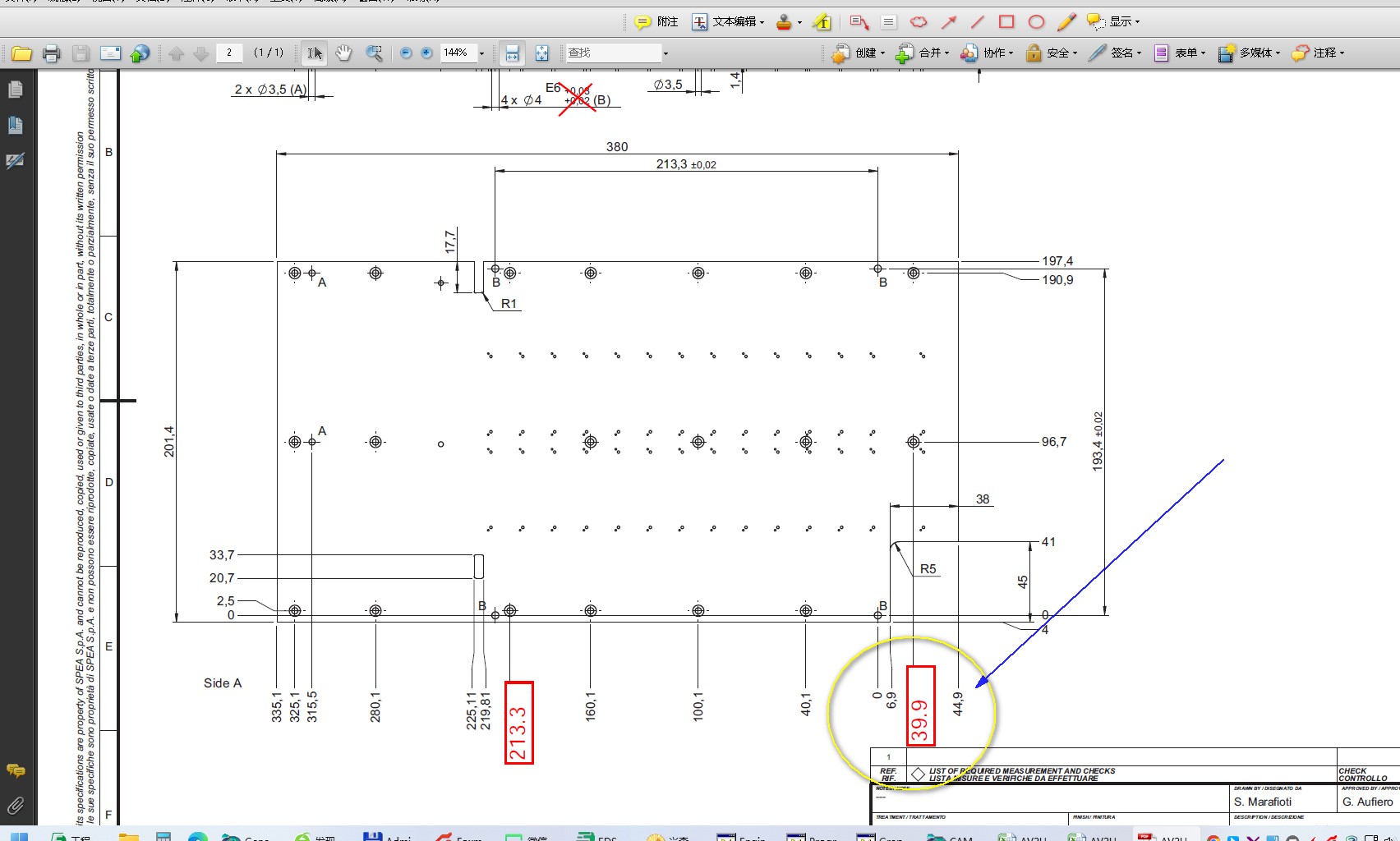Toggle scrolling fit-width page mode
1400x841 pixels.
click(512, 53)
